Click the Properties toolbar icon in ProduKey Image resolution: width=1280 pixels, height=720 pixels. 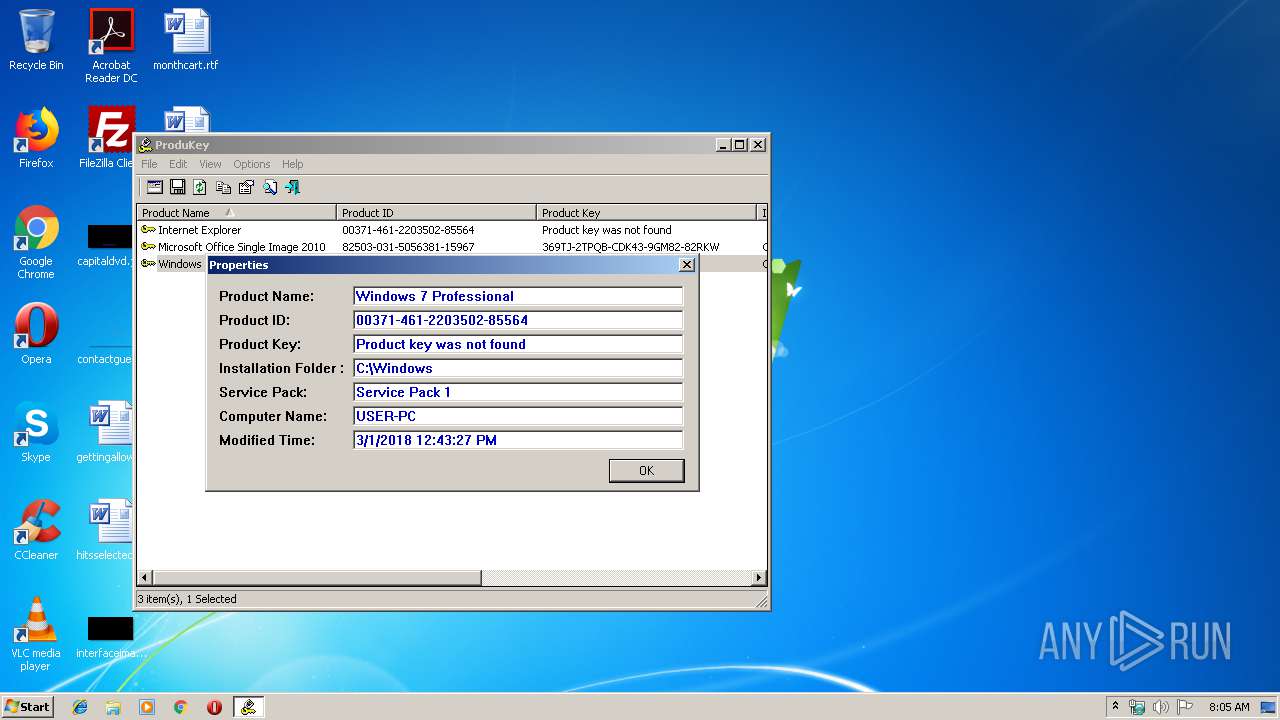tap(246, 187)
